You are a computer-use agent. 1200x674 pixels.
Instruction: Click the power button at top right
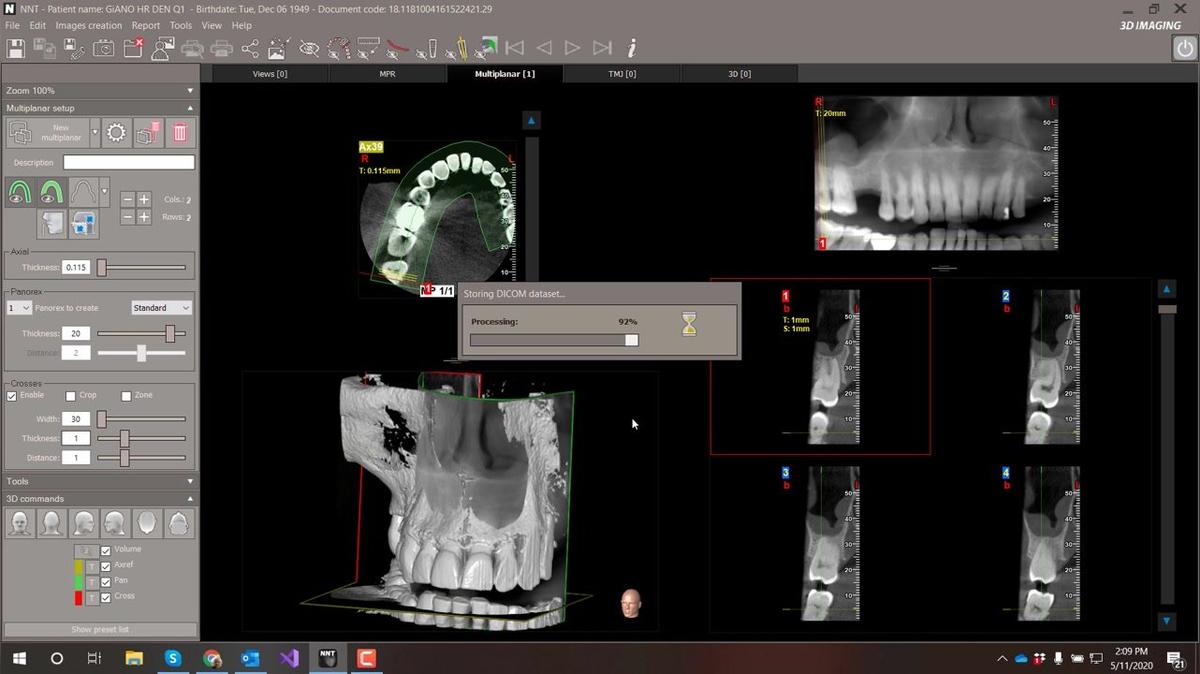click(1183, 49)
